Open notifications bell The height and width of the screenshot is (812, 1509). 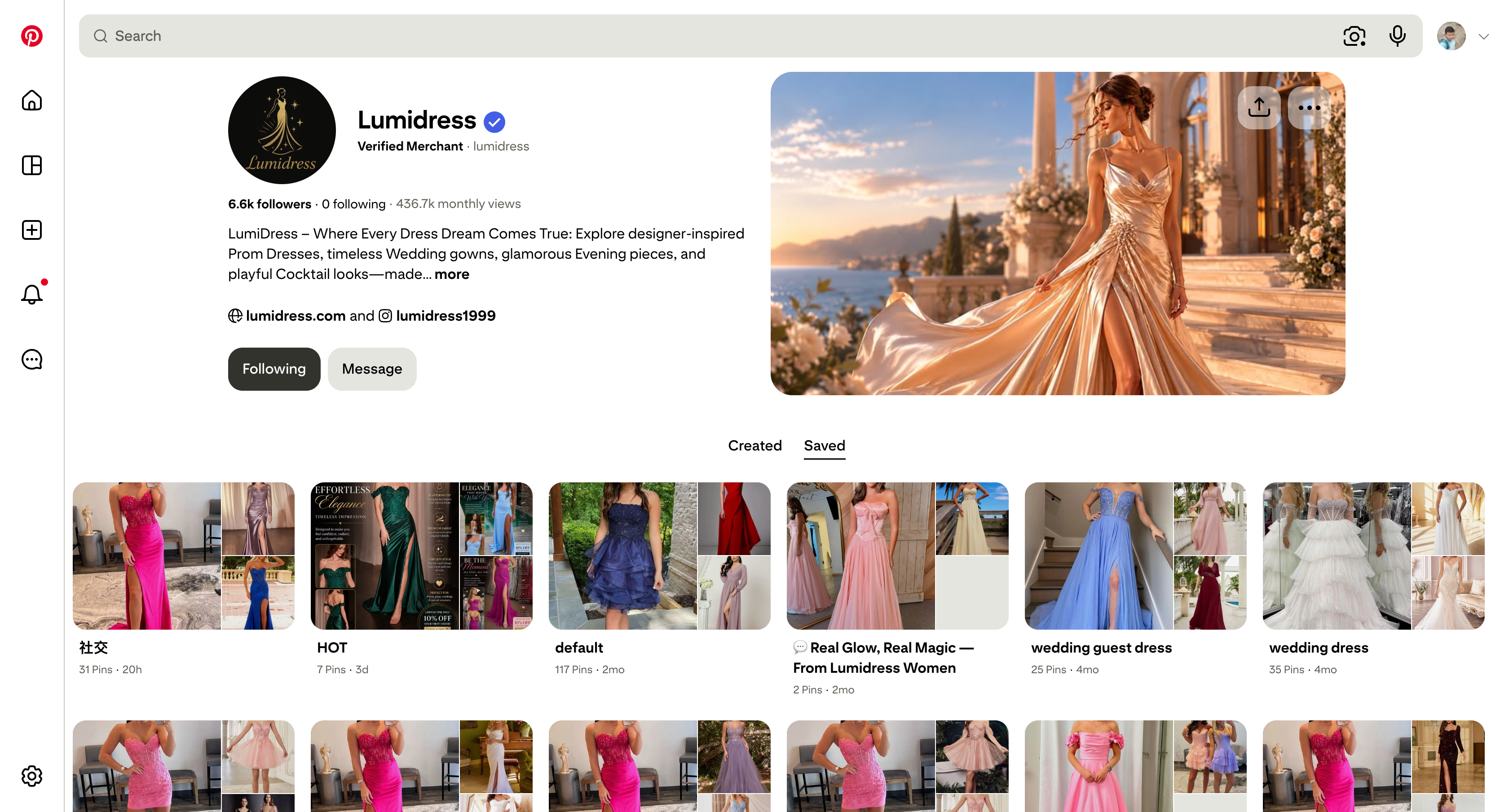click(x=31, y=294)
